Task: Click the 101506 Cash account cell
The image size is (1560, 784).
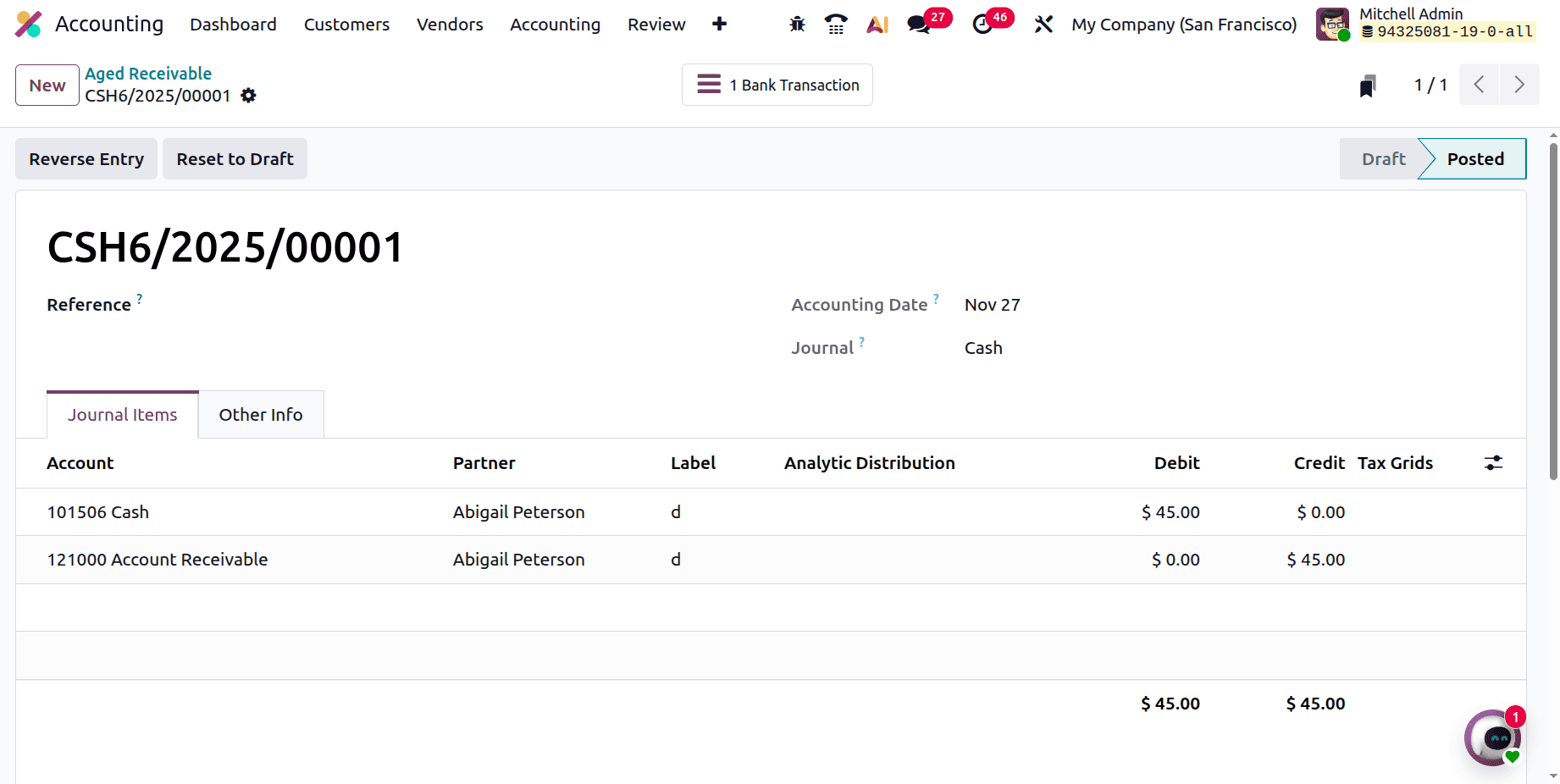Action: pyautogui.click(x=97, y=512)
